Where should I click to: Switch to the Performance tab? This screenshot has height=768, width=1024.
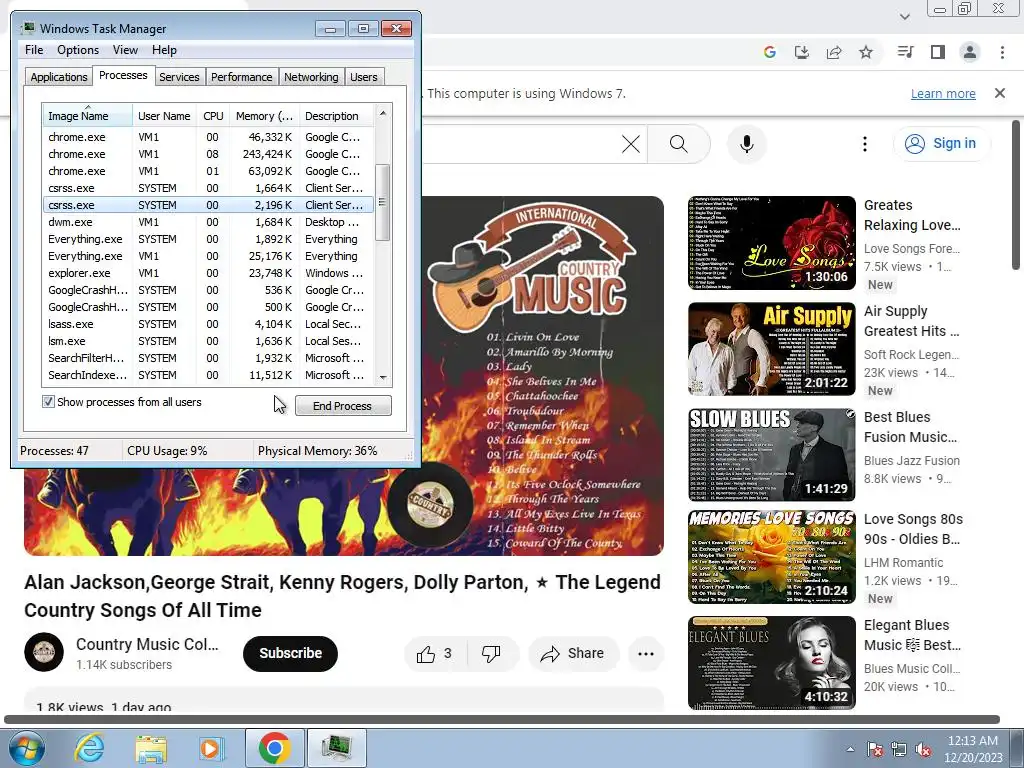click(242, 77)
